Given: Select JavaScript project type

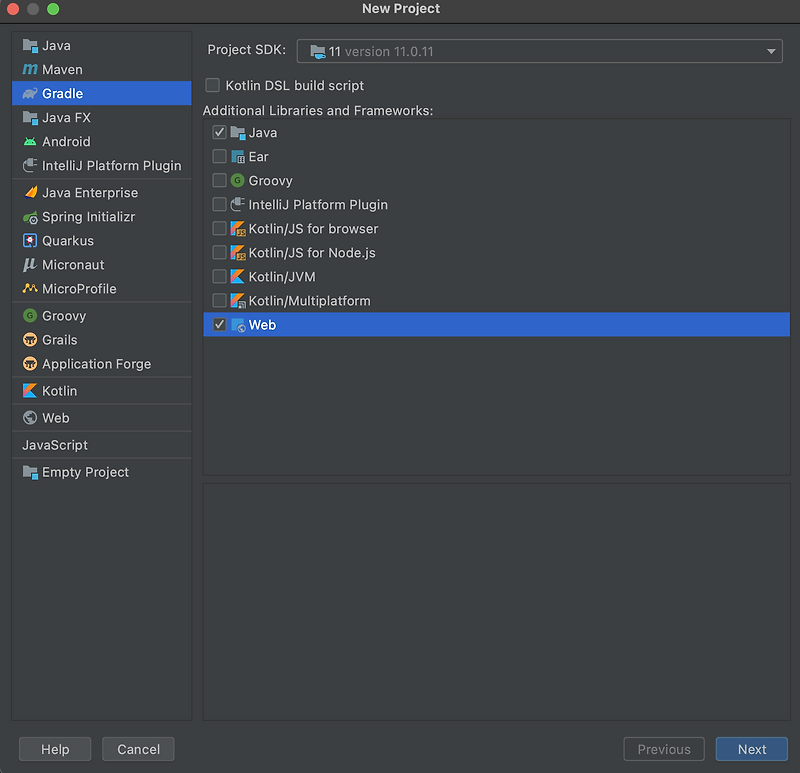Looking at the screenshot, I should coord(55,445).
